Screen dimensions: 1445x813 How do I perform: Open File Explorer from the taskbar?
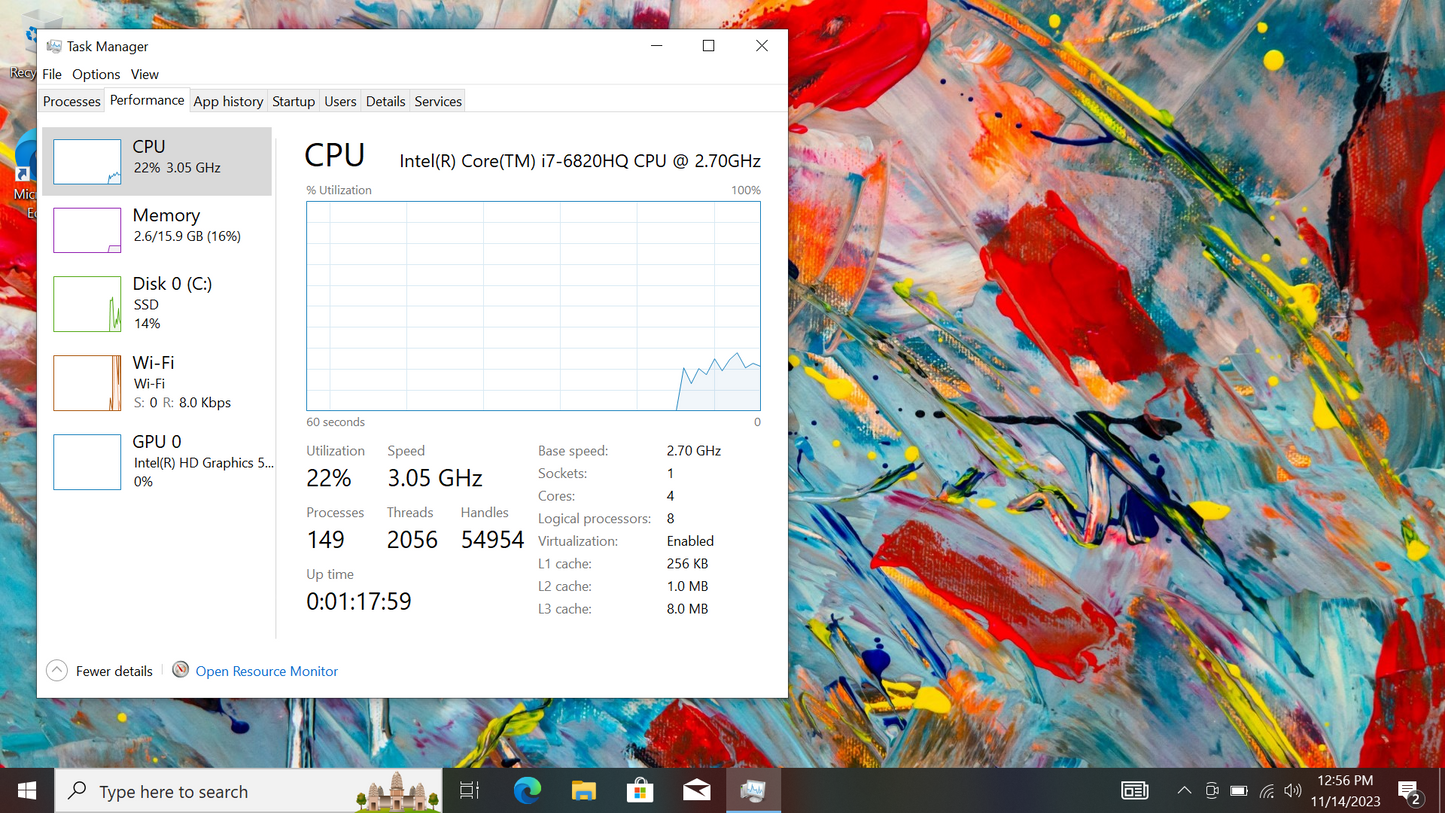click(x=584, y=791)
